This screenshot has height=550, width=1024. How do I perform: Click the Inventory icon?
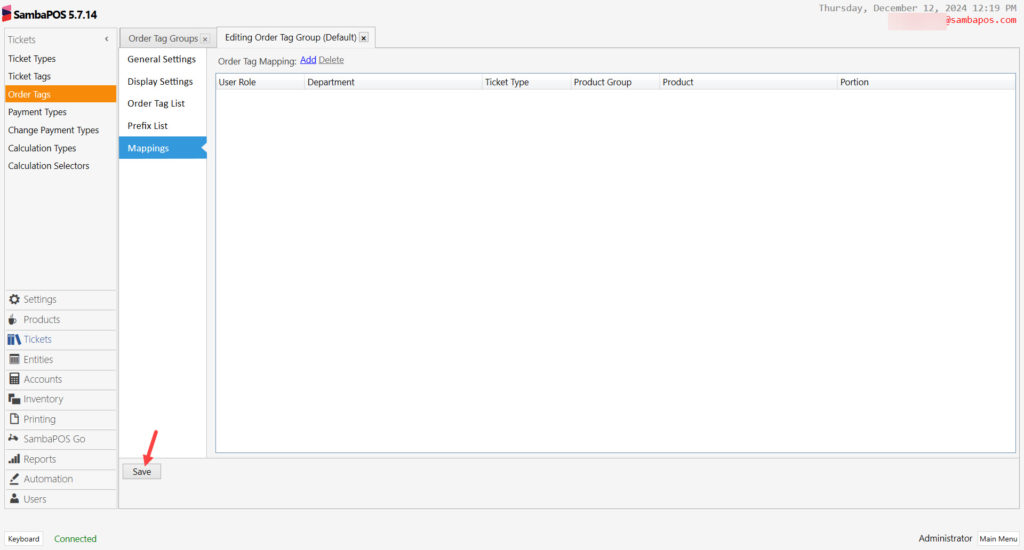(x=14, y=399)
